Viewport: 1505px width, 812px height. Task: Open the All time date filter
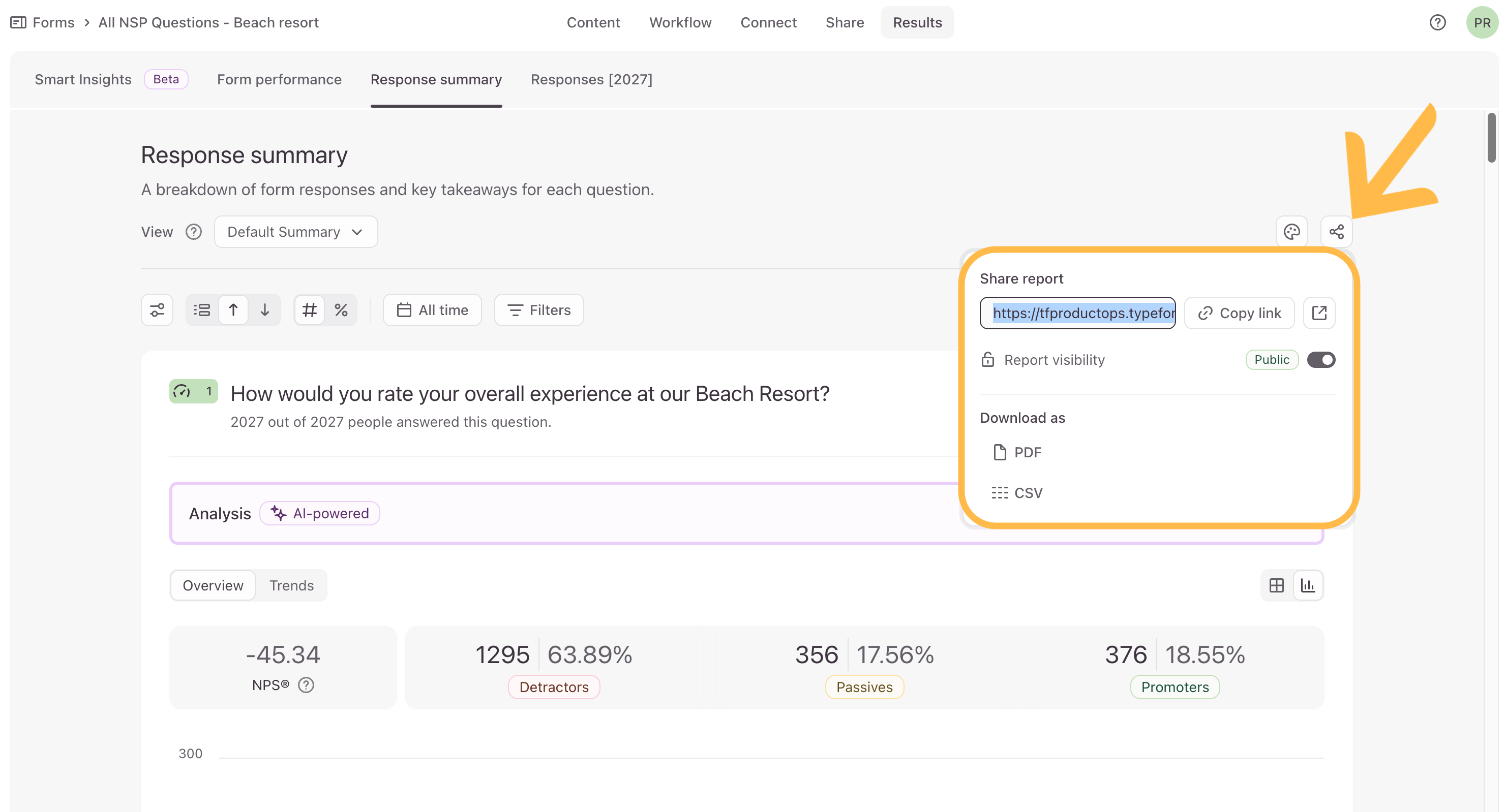432,310
